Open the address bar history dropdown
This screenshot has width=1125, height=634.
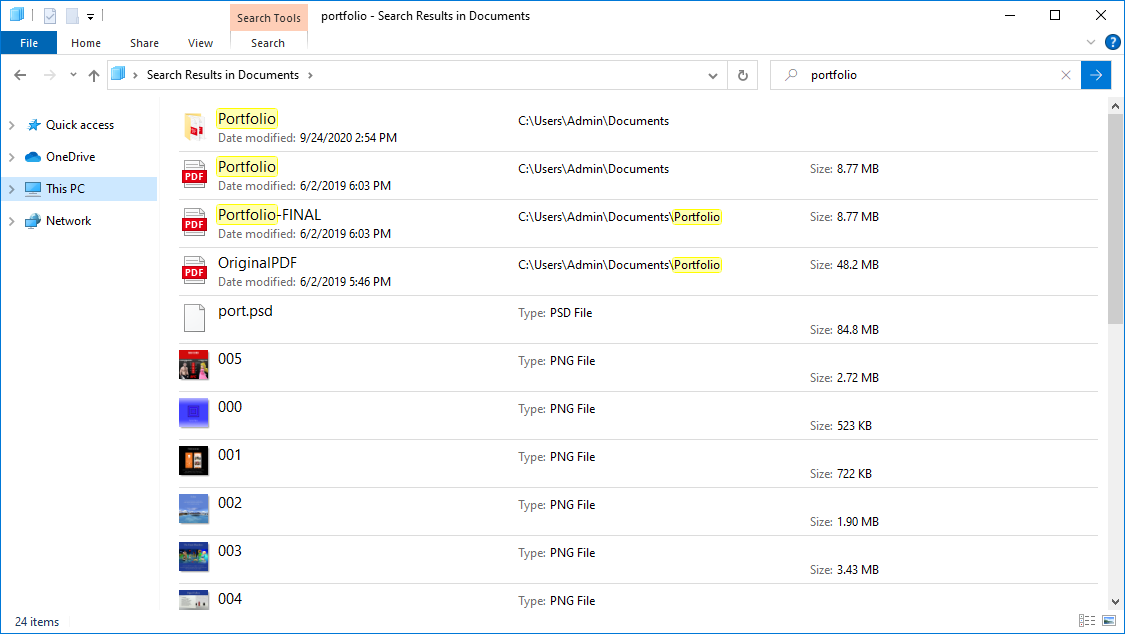pos(712,75)
